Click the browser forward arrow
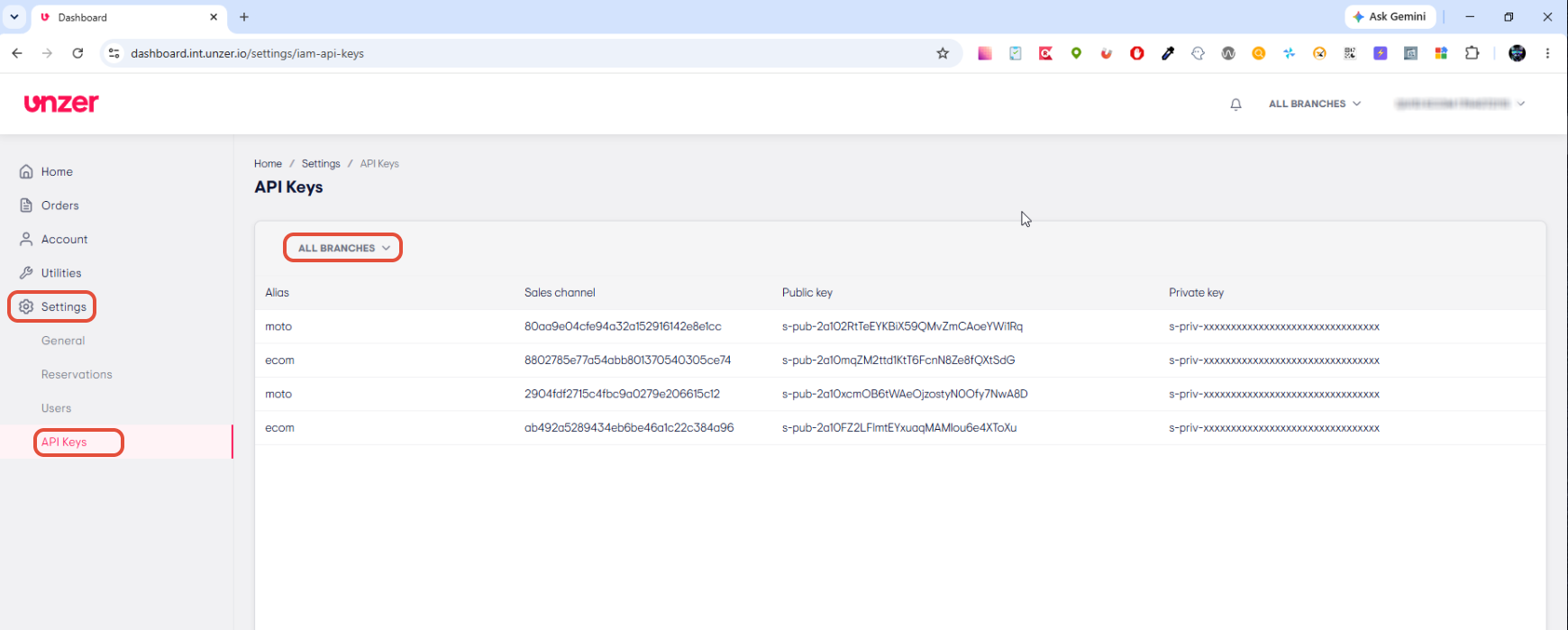The width and height of the screenshot is (1568, 630). [48, 53]
